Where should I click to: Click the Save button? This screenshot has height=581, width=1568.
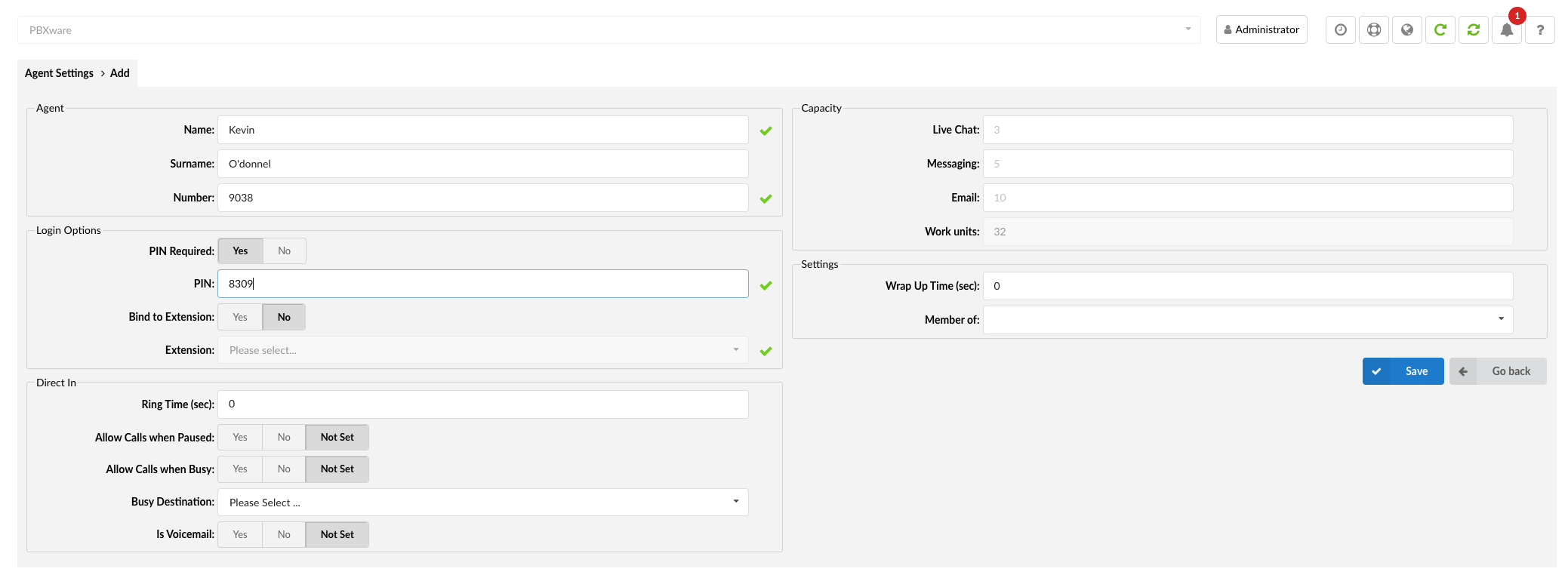1403,371
